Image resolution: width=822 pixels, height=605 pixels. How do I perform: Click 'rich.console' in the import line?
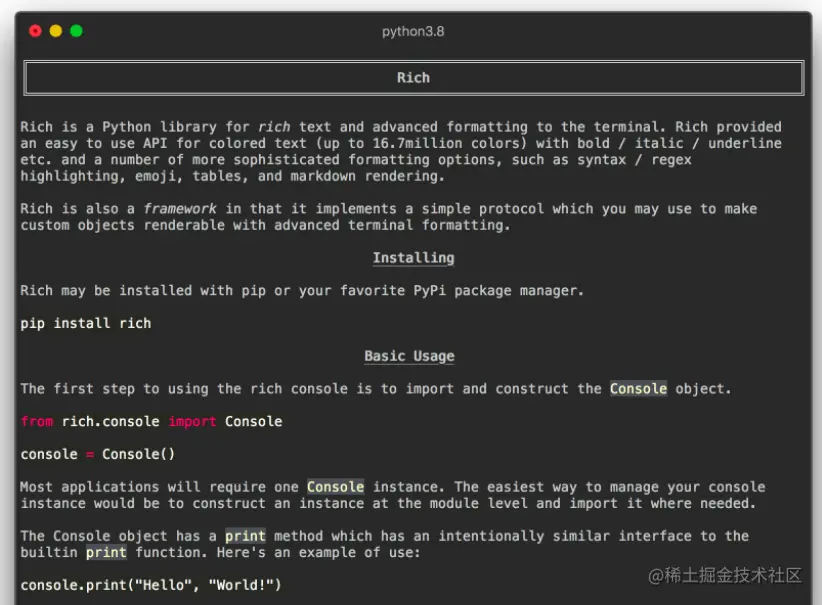(111, 422)
